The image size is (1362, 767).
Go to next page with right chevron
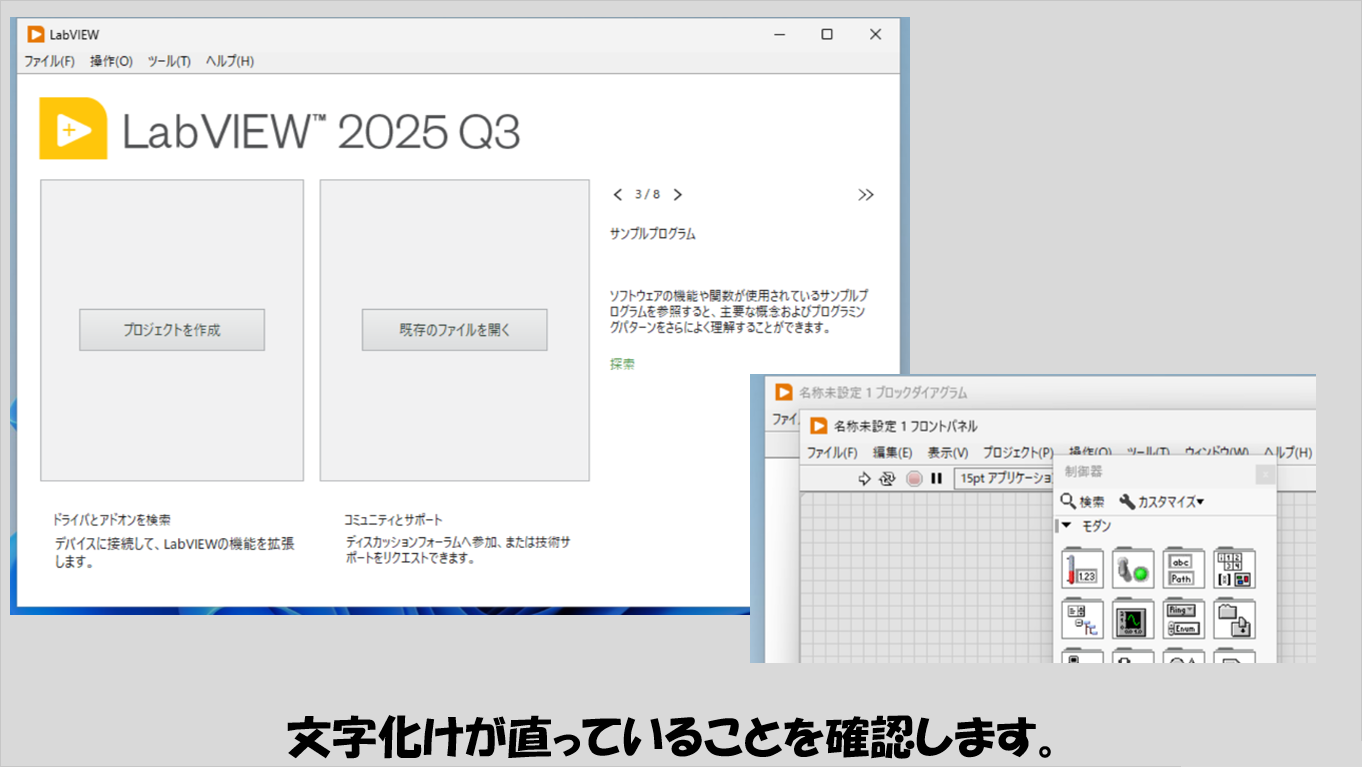pyautogui.click(x=678, y=195)
